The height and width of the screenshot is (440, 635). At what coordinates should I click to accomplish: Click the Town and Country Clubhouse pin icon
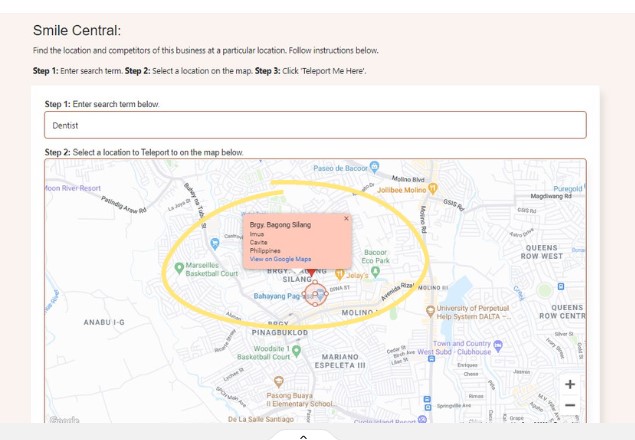point(498,346)
